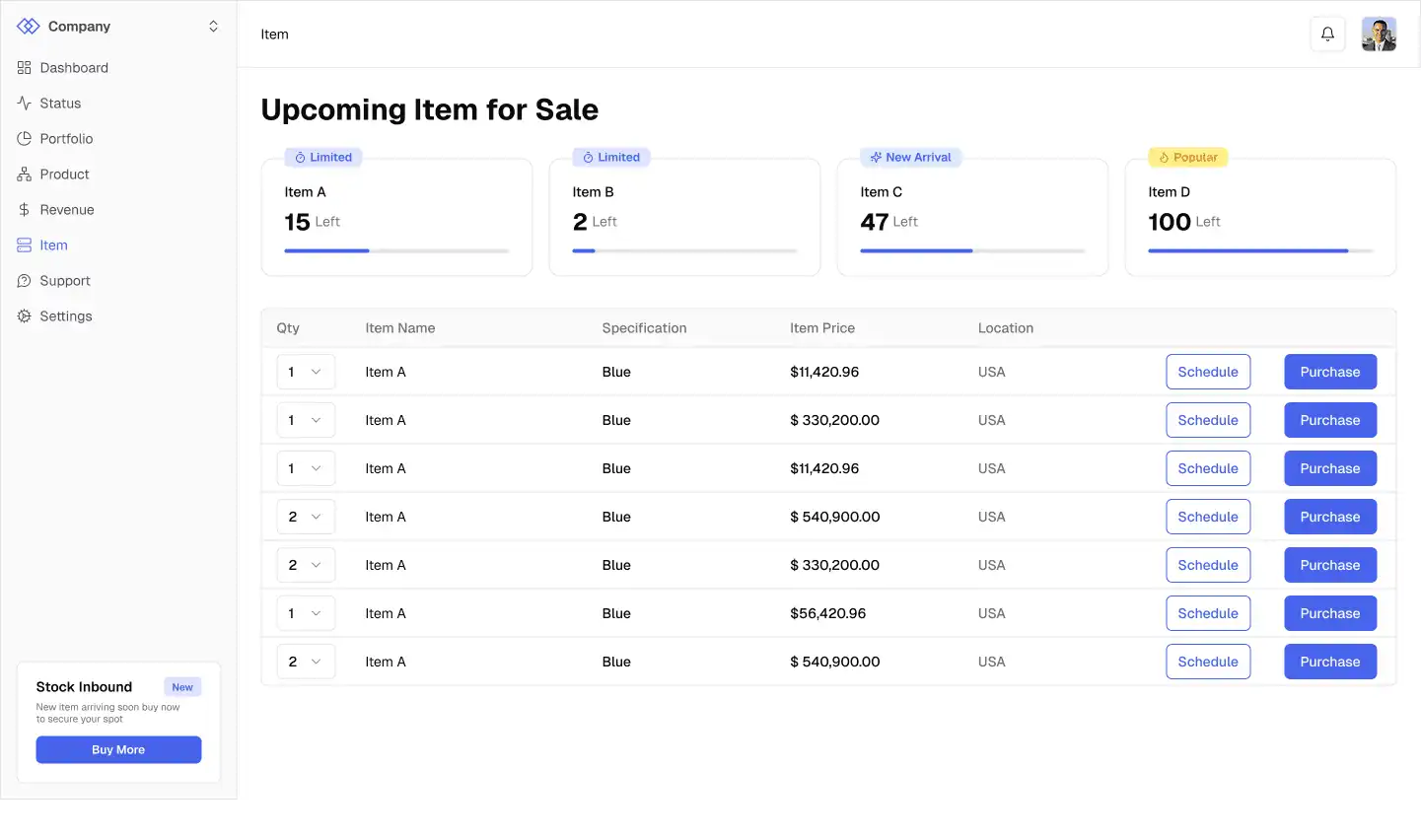Click Purchase for the first $540,900.00 row

pyautogui.click(x=1330, y=517)
